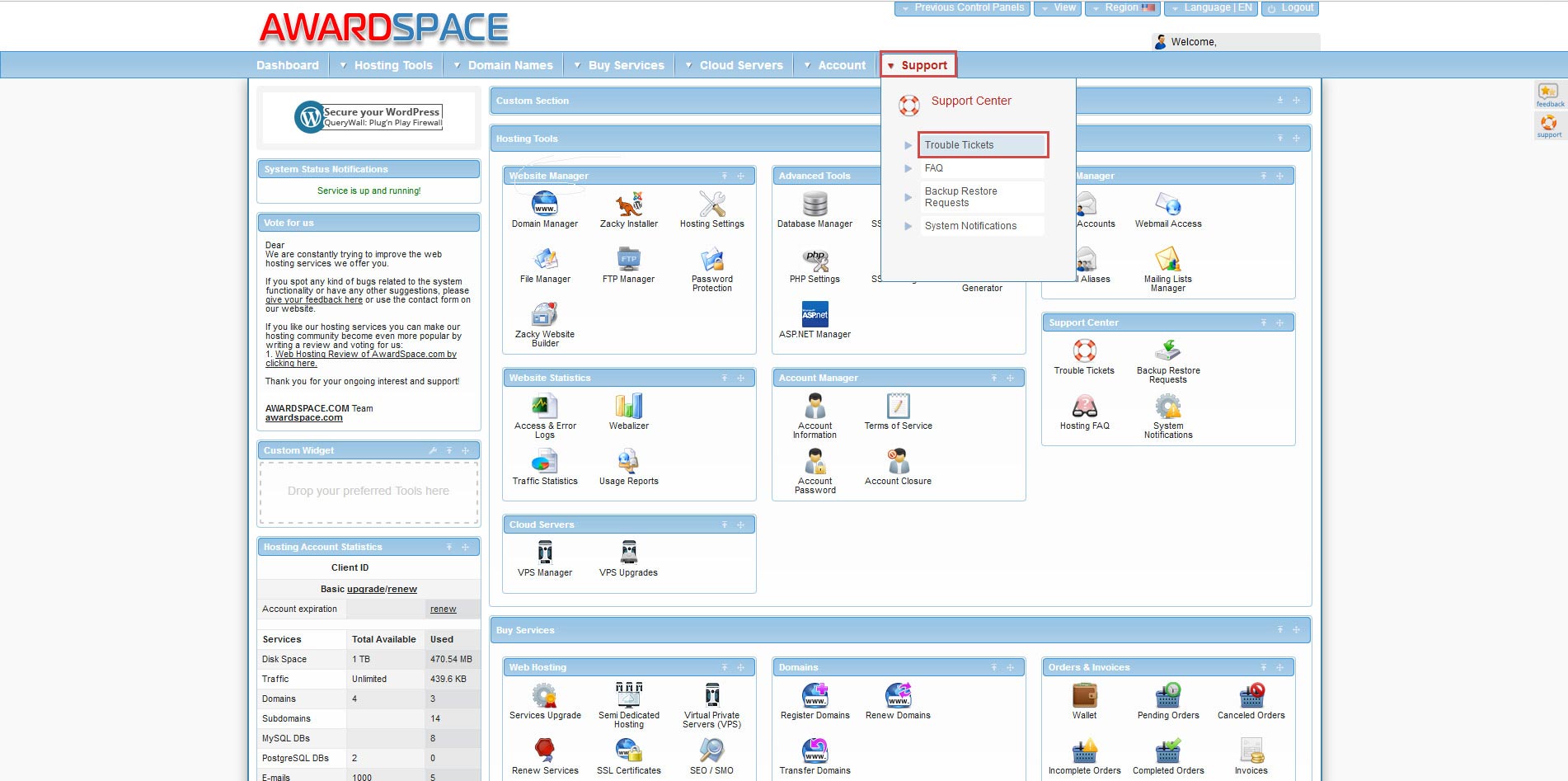
Task: Open the Webalizer statistics icon
Action: pyautogui.click(x=628, y=407)
